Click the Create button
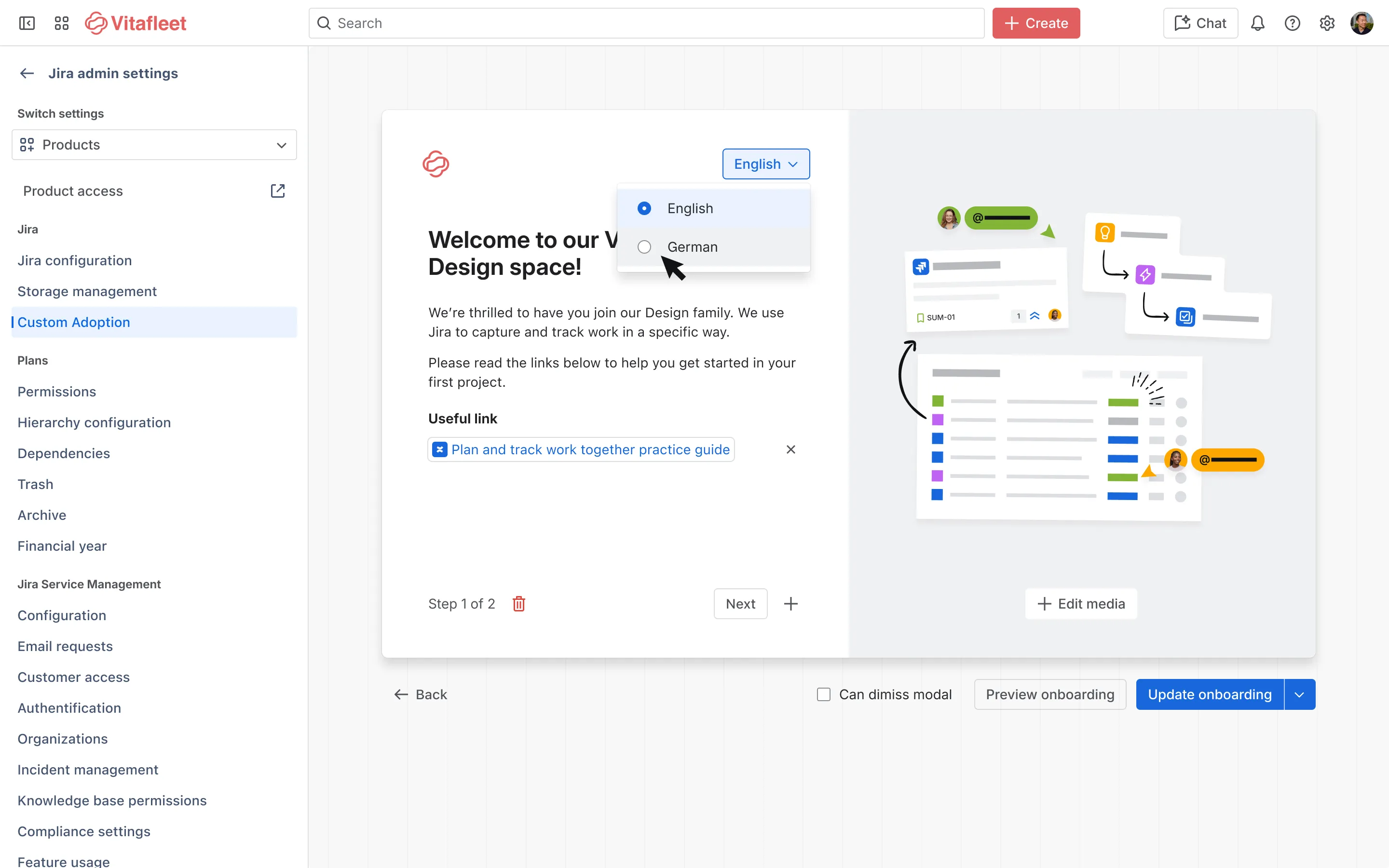 1036,23
